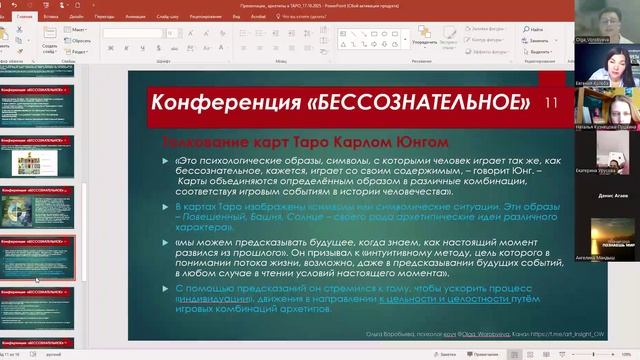Reset slide layout with Сбросить

tap(77, 41)
